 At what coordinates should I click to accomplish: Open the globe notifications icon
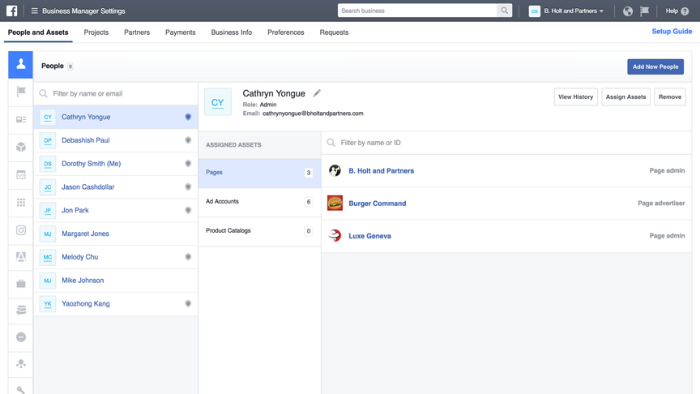(x=628, y=11)
